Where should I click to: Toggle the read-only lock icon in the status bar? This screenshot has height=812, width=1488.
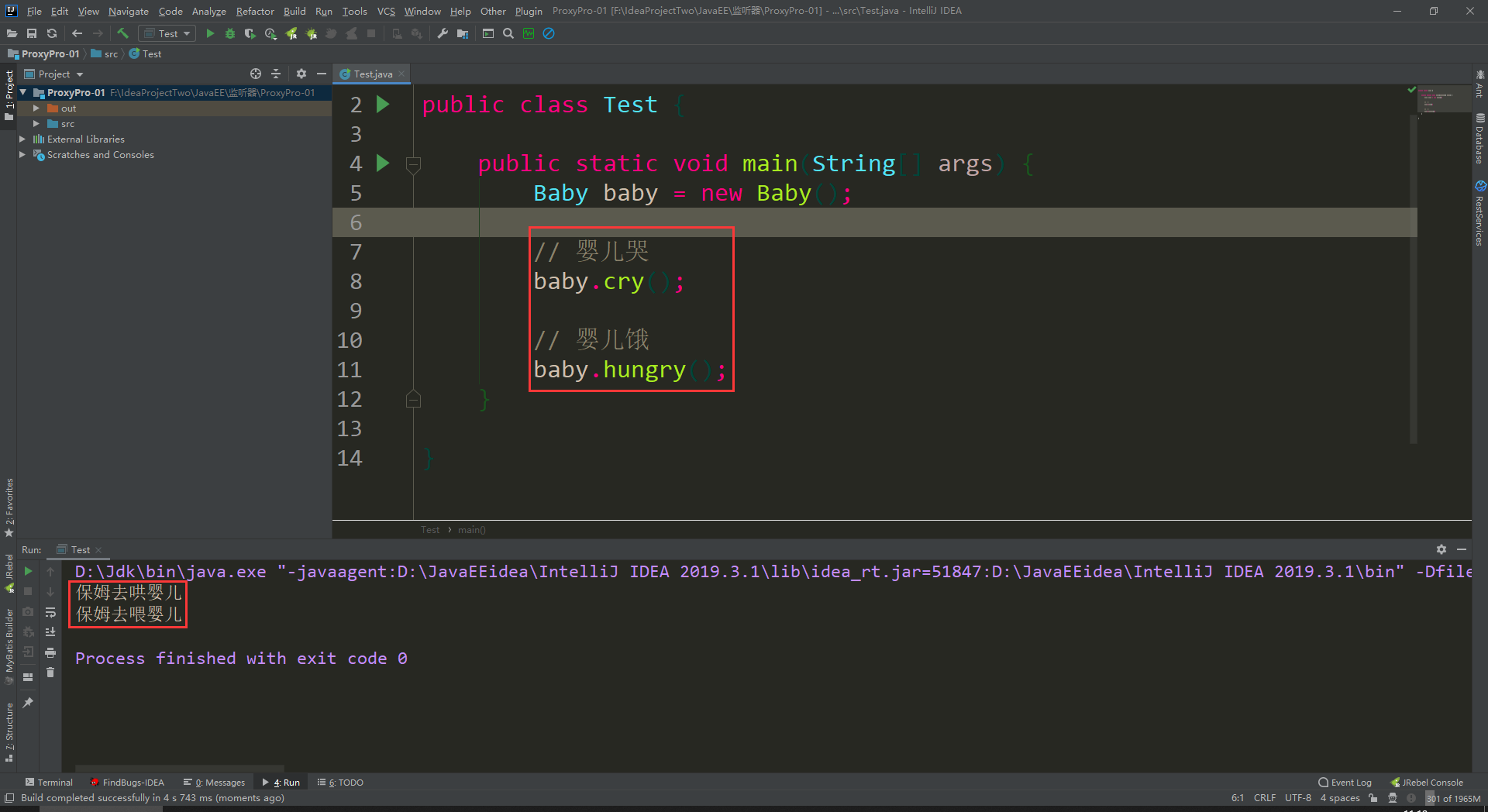coord(1373,798)
